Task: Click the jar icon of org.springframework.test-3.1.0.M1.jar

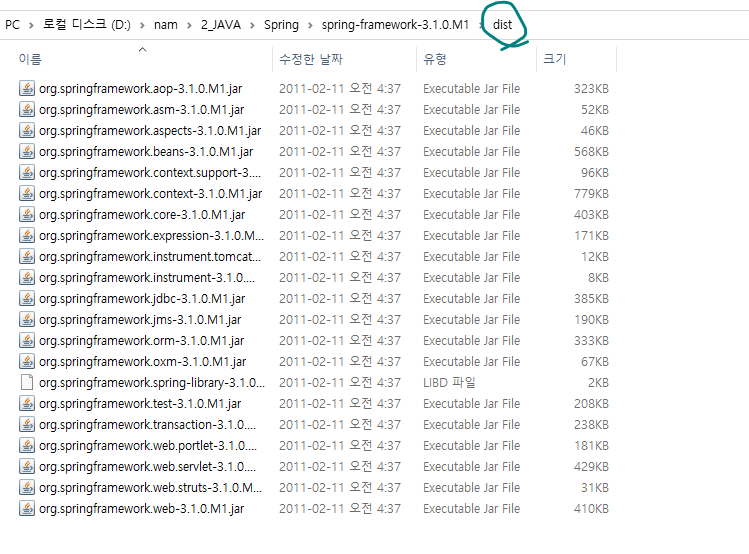Action: [x=27, y=404]
